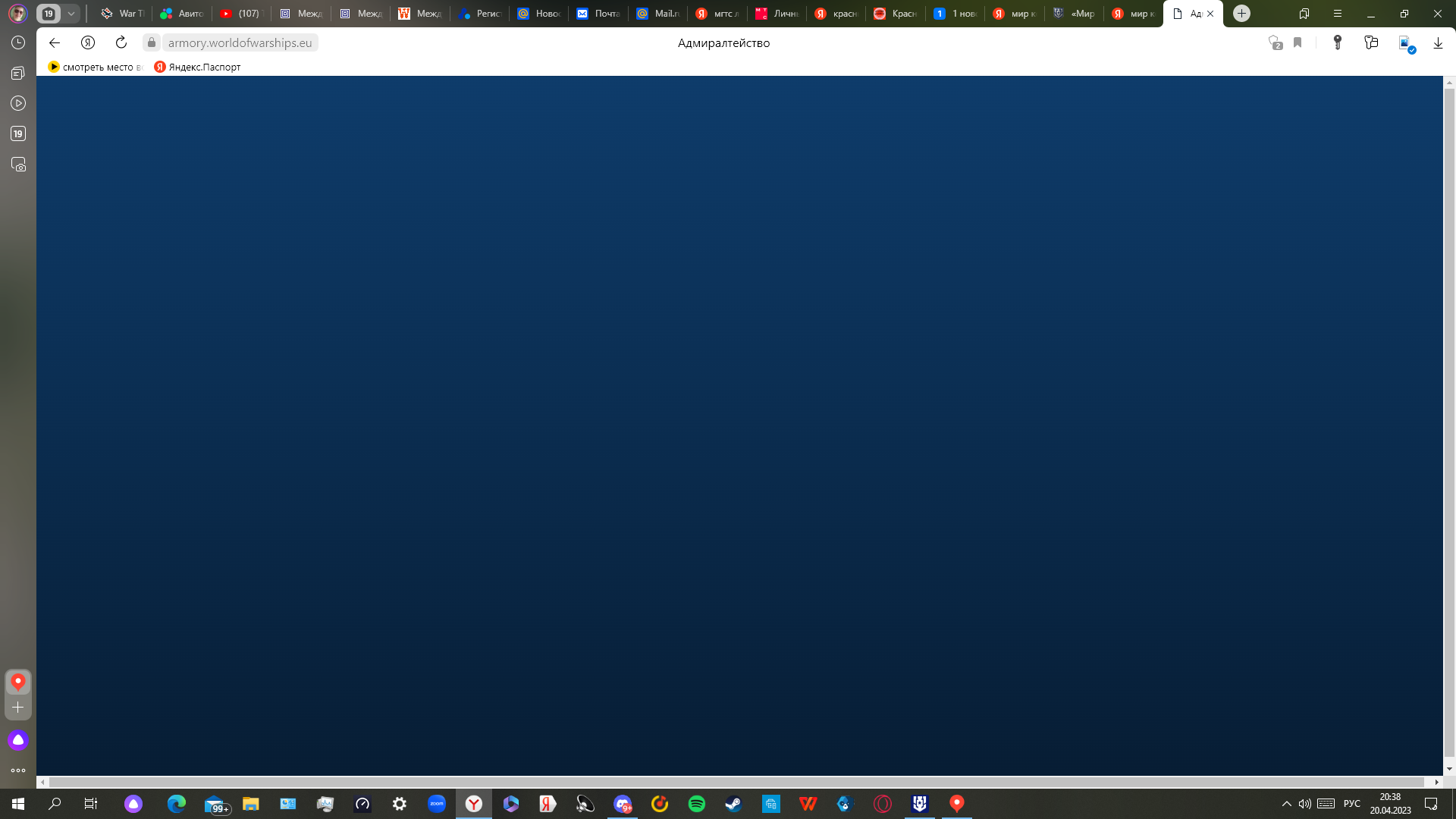Show hidden system tray icons
The width and height of the screenshot is (1456, 819).
tap(1286, 804)
